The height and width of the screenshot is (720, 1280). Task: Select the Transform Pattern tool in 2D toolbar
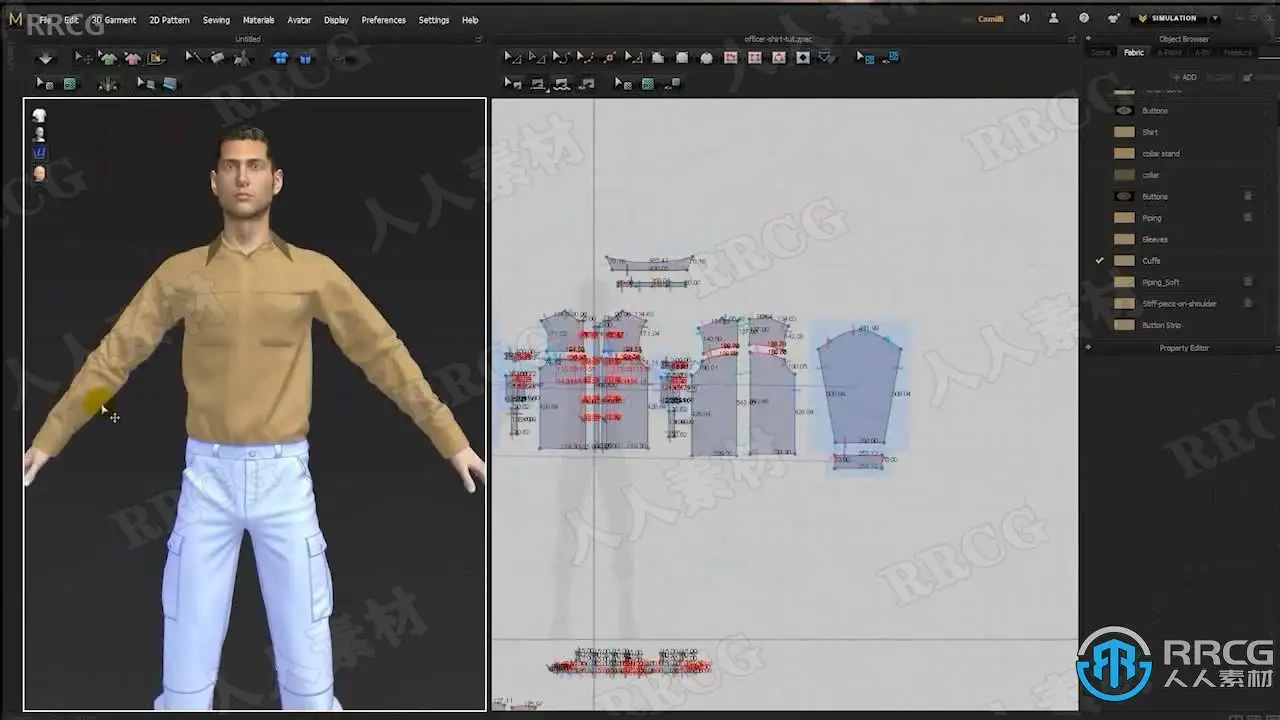point(512,58)
